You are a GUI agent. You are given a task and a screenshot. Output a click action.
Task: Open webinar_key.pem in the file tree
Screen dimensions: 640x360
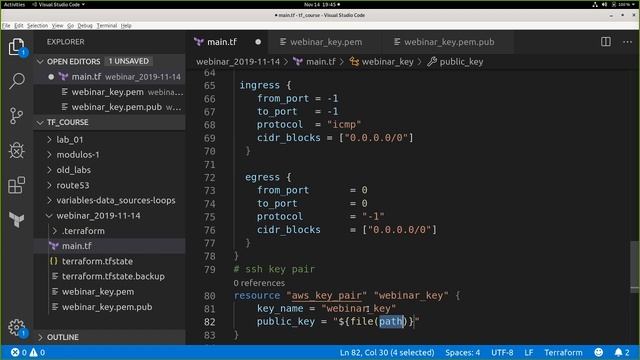(x=110, y=292)
